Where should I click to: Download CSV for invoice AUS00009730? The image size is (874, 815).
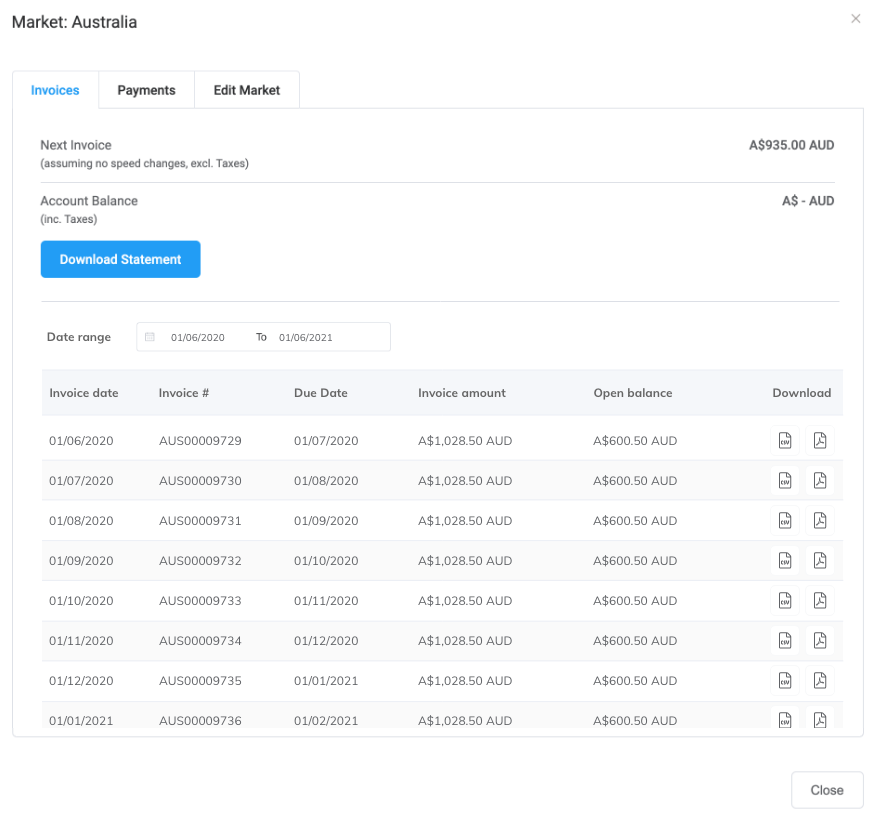785,481
